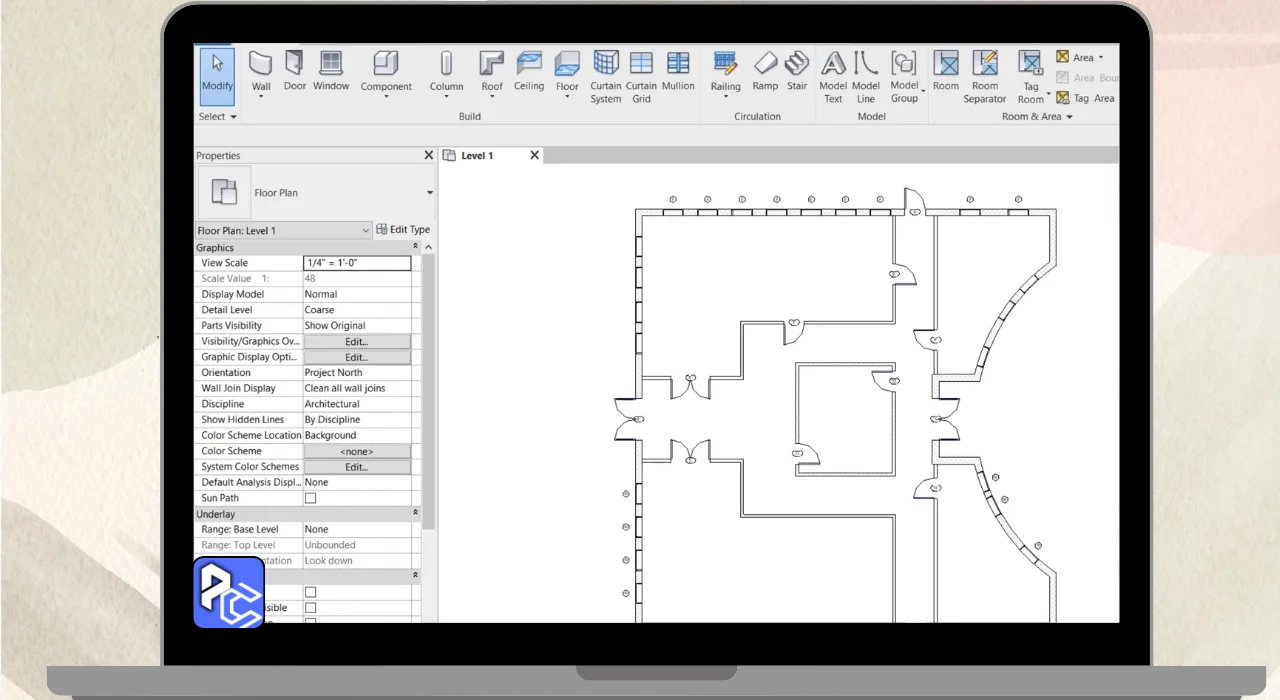Choose the Curtain System tool
The width and height of the screenshot is (1280, 700).
click(x=606, y=76)
